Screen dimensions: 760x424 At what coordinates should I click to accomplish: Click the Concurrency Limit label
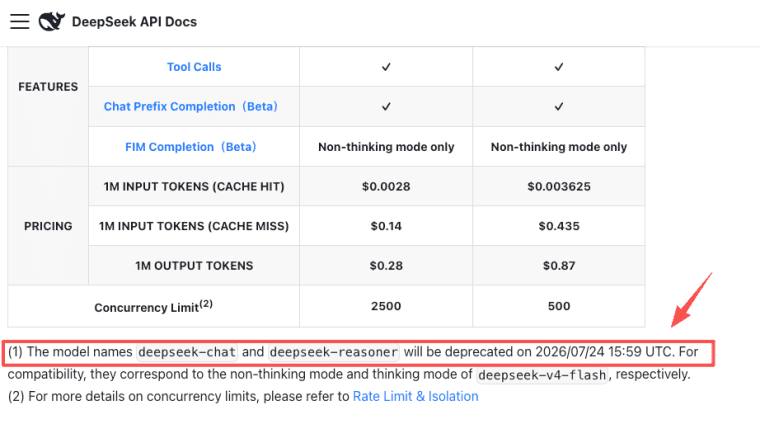coord(153,307)
